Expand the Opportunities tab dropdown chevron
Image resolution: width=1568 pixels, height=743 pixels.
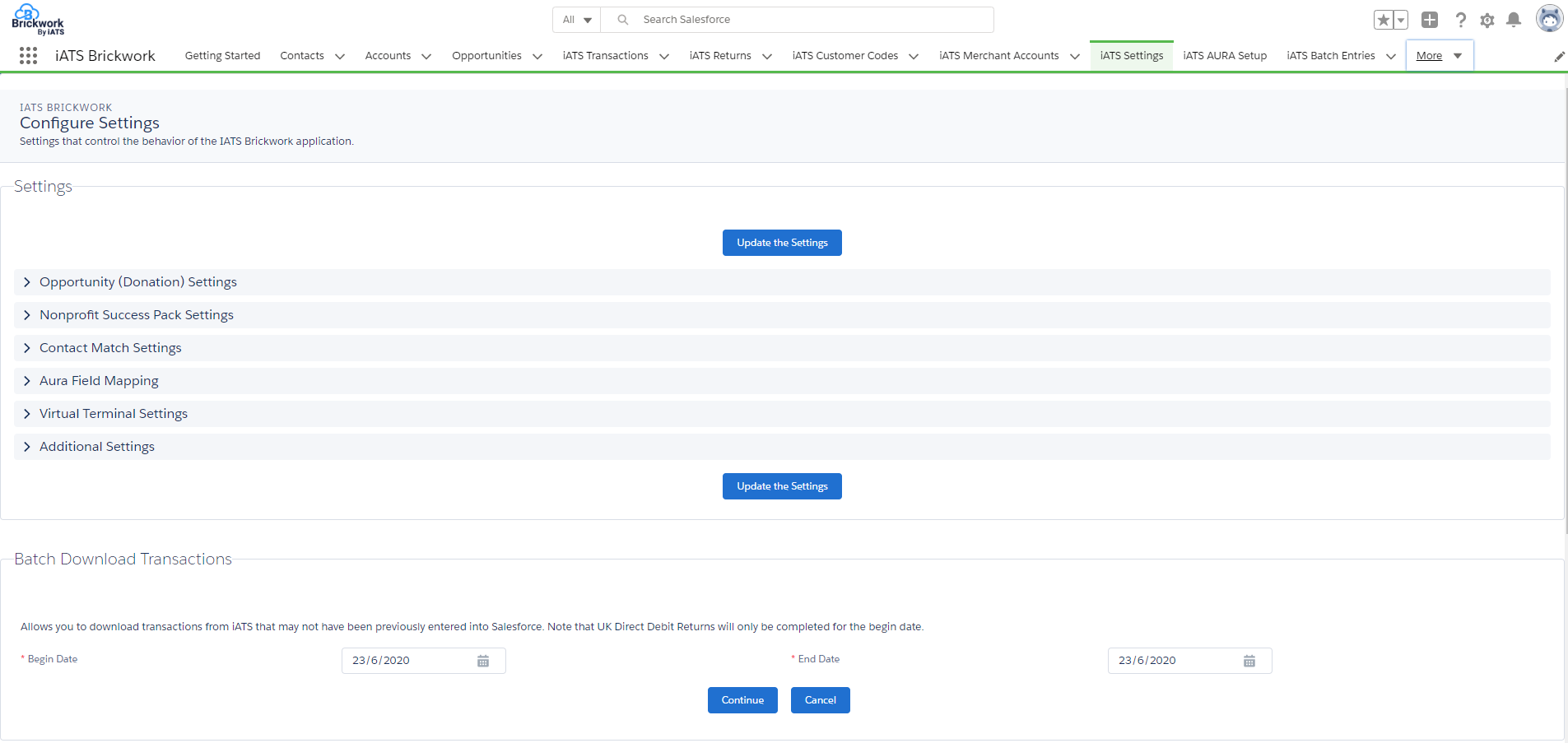(537, 57)
